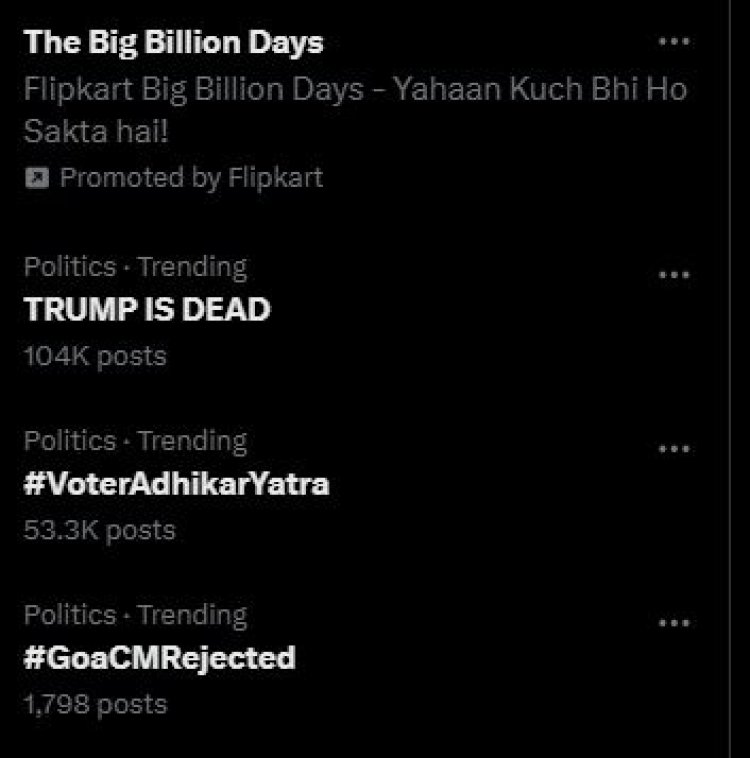This screenshot has height=758, width=750.
Task: Click the 53.3K posts count
Action: (x=99, y=530)
